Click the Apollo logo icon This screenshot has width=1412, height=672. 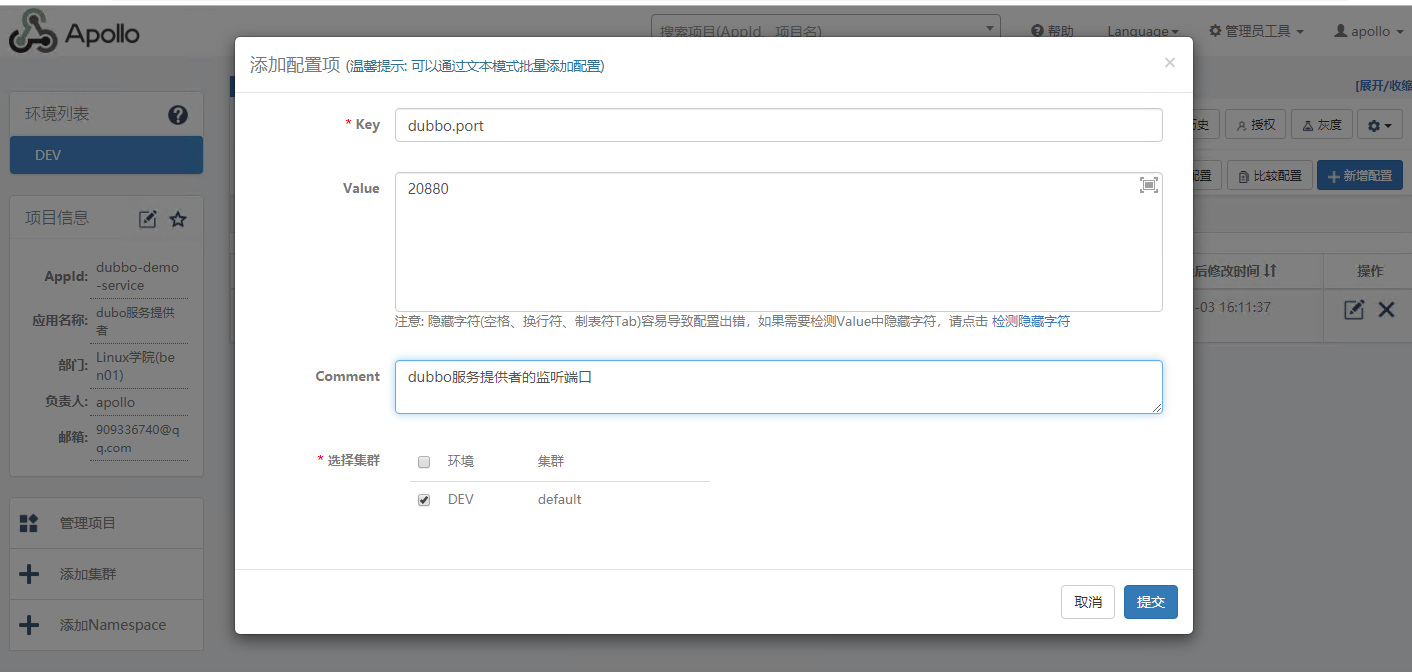tap(32, 32)
